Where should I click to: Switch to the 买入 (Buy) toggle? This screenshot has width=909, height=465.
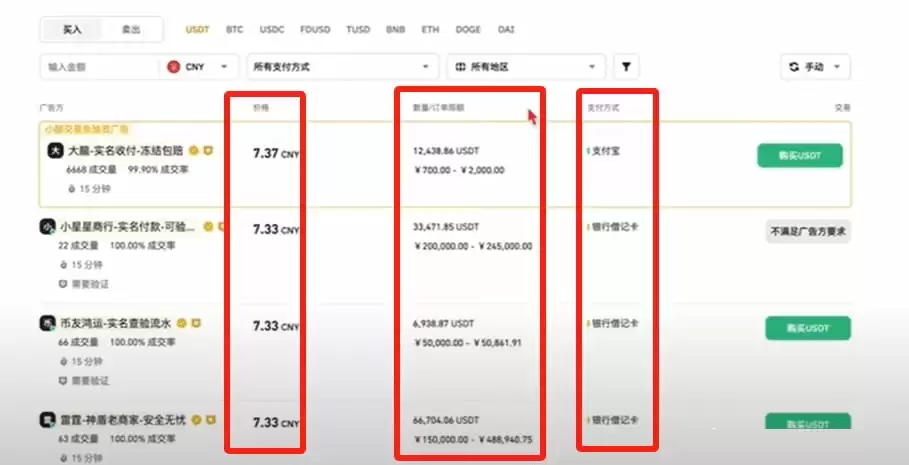click(72, 29)
